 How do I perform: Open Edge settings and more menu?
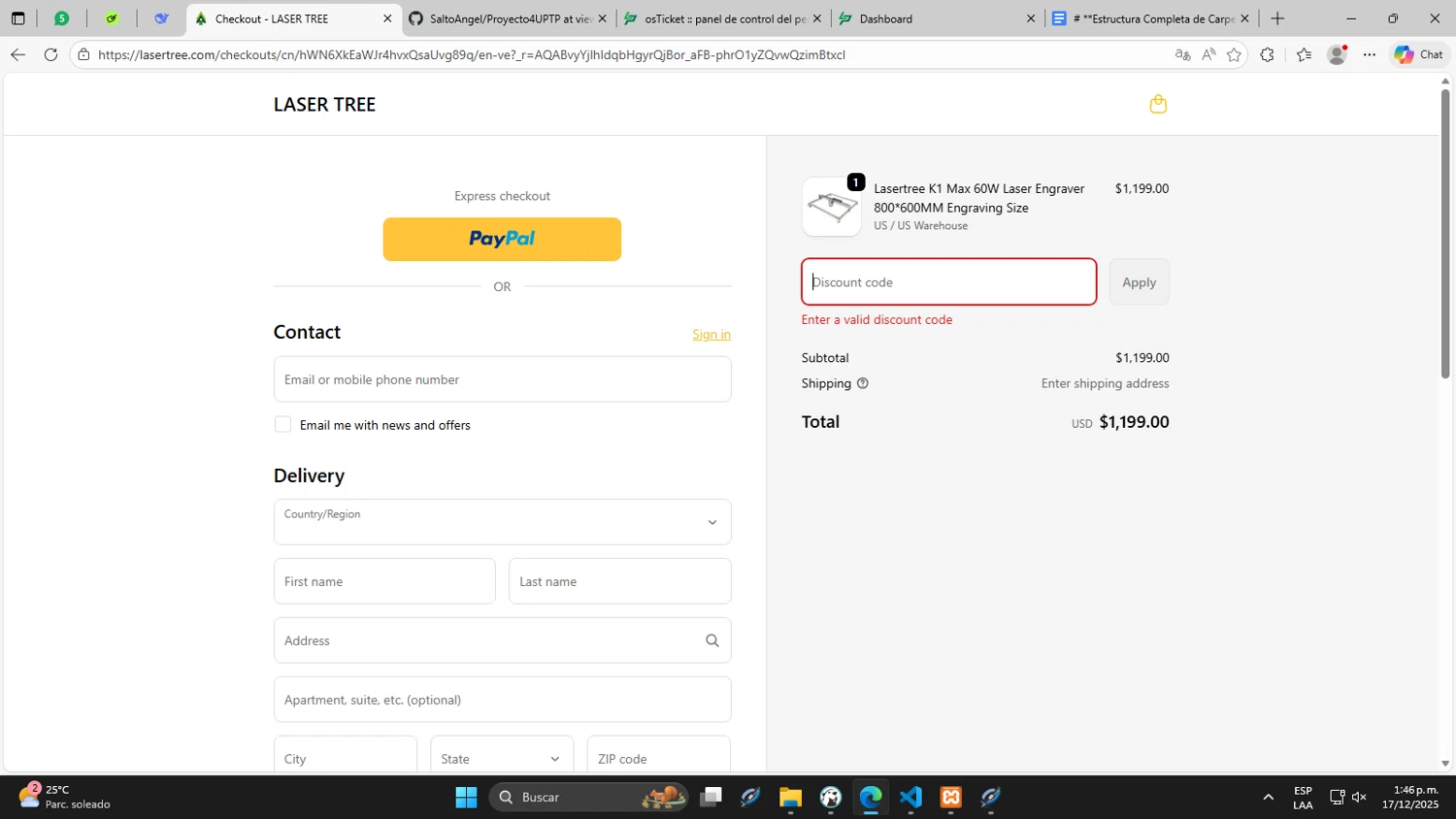tap(1369, 54)
